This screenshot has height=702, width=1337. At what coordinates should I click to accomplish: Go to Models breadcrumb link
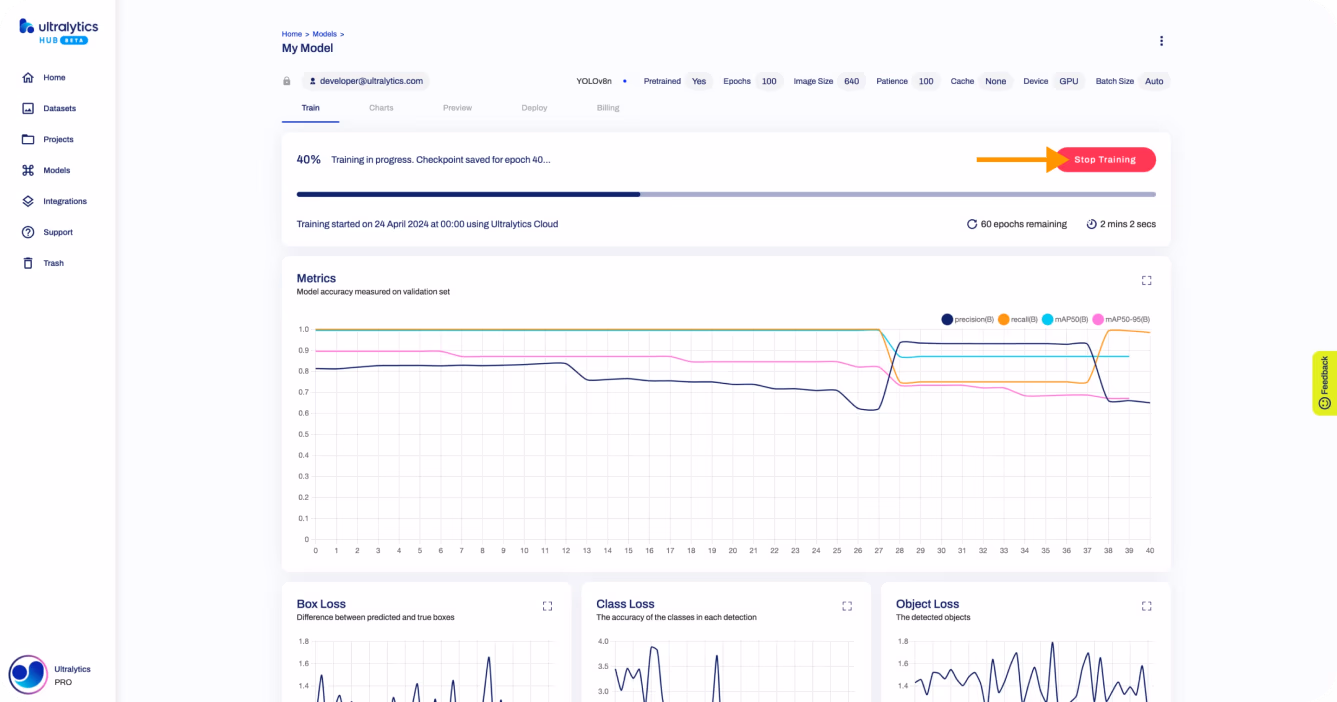click(x=324, y=34)
